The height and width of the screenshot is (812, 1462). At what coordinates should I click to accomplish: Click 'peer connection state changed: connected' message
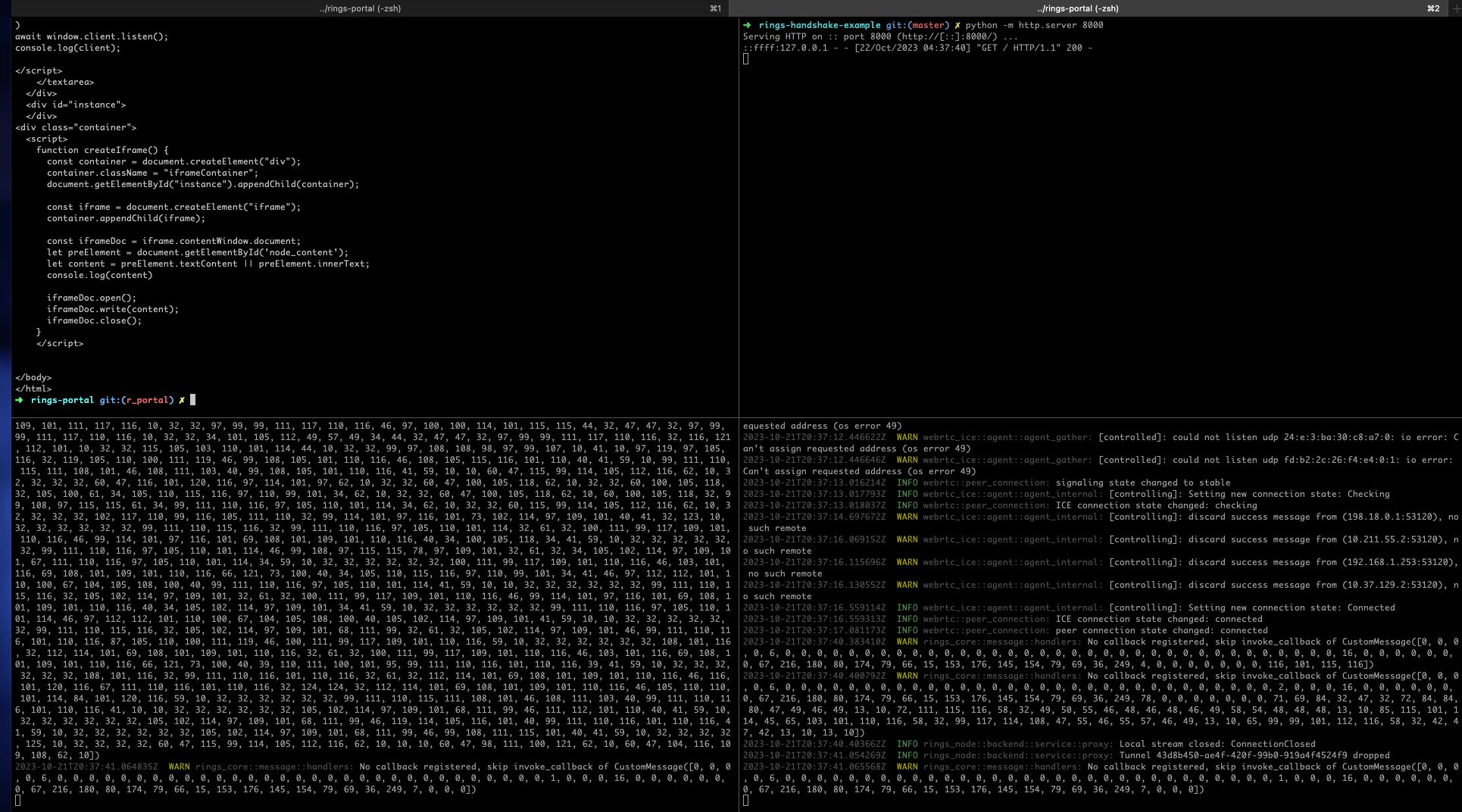point(1161,630)
